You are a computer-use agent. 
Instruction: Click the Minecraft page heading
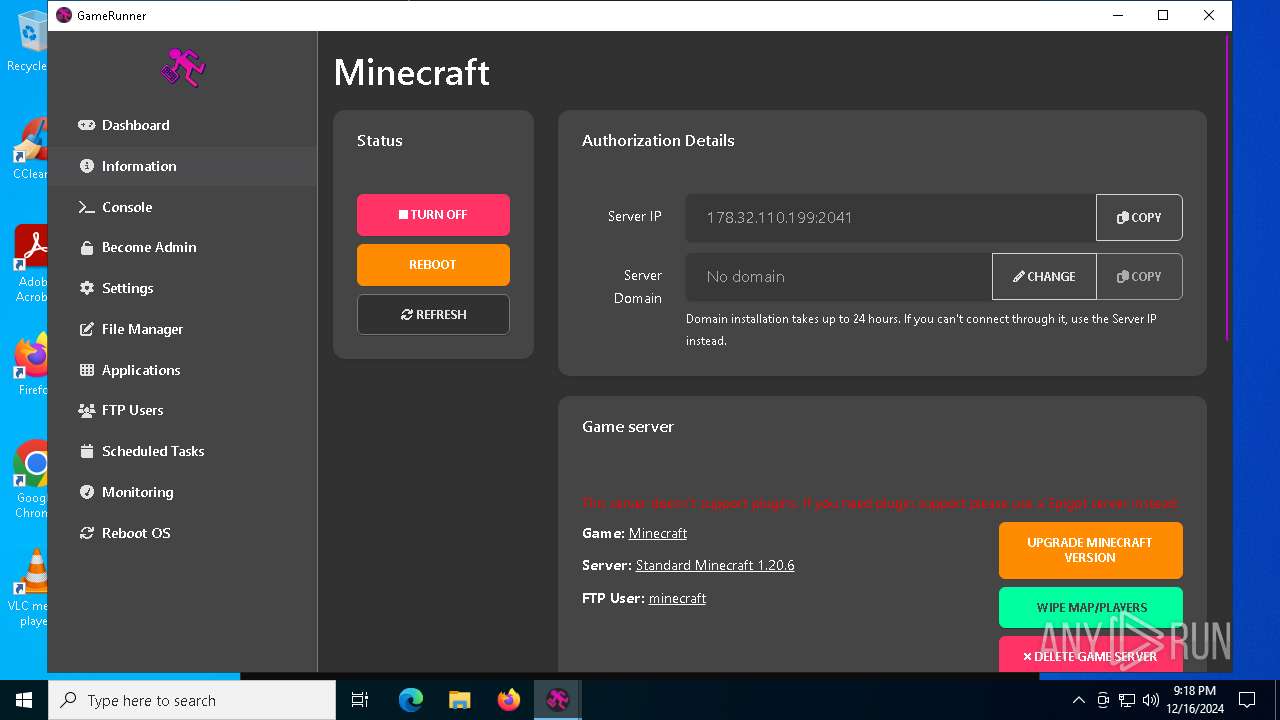411,72
